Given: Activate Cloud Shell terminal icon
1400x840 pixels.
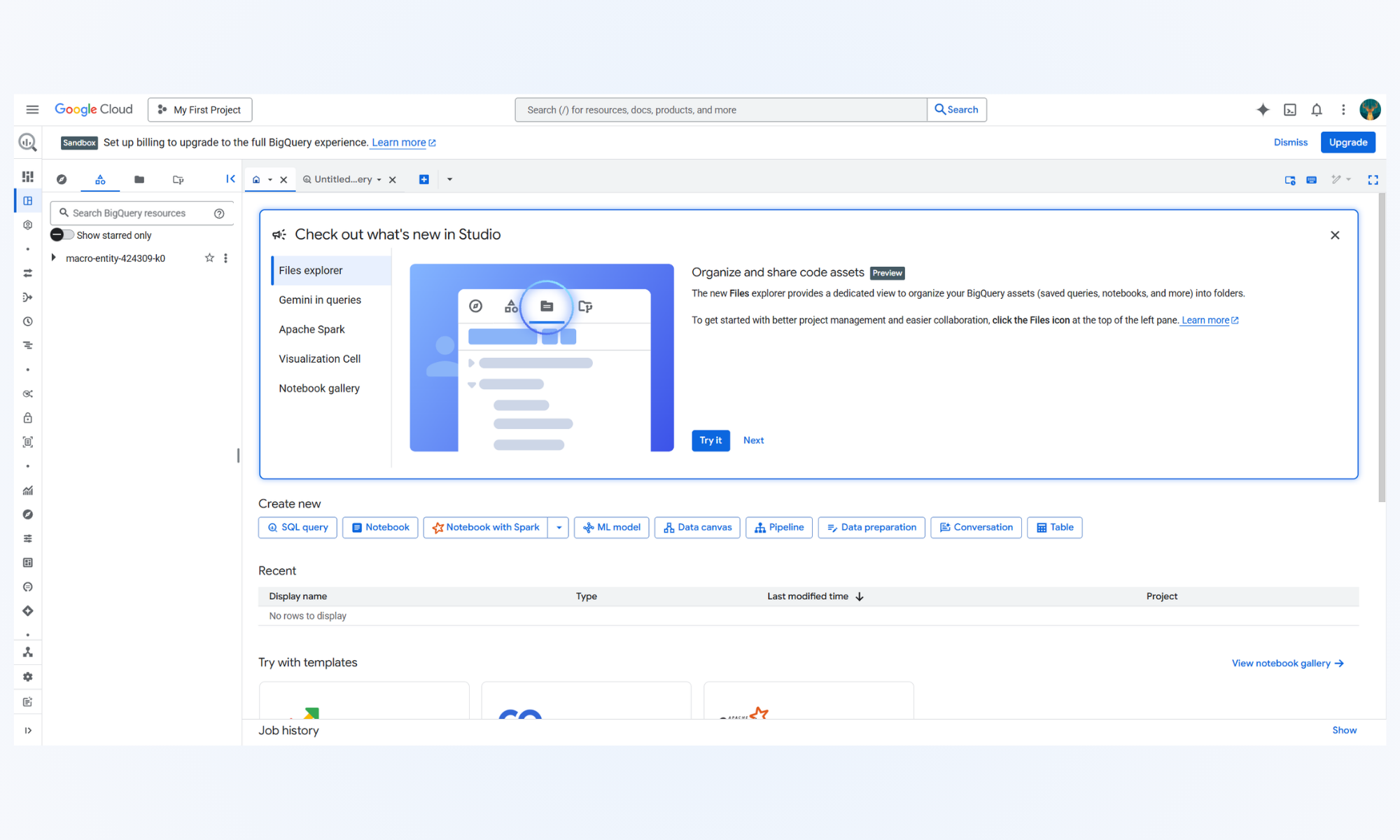Looking at the screenshot, I should pos(1290,109).
